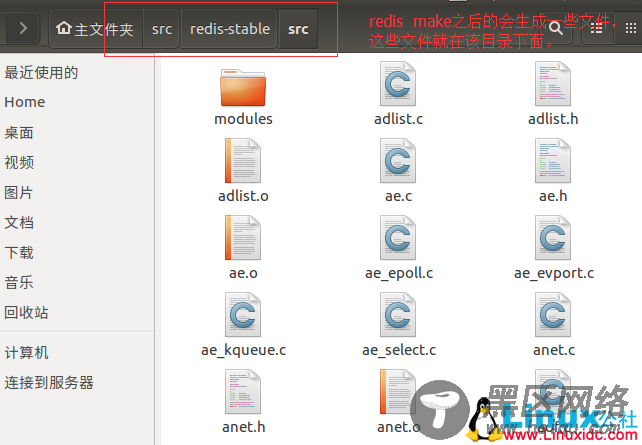The height and width of the screenshot is (445, 642).
Task: Click the search magnifier icon in toolbar
Action: coord(556,28)
